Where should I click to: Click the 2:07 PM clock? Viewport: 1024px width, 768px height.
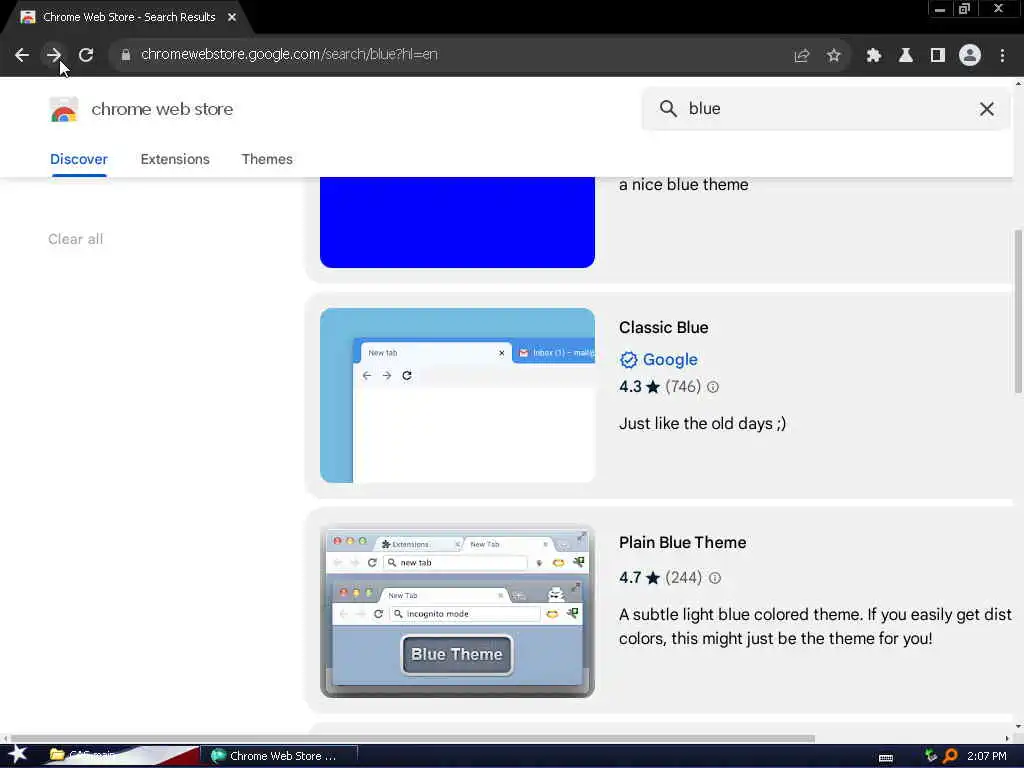coord(986,756)
